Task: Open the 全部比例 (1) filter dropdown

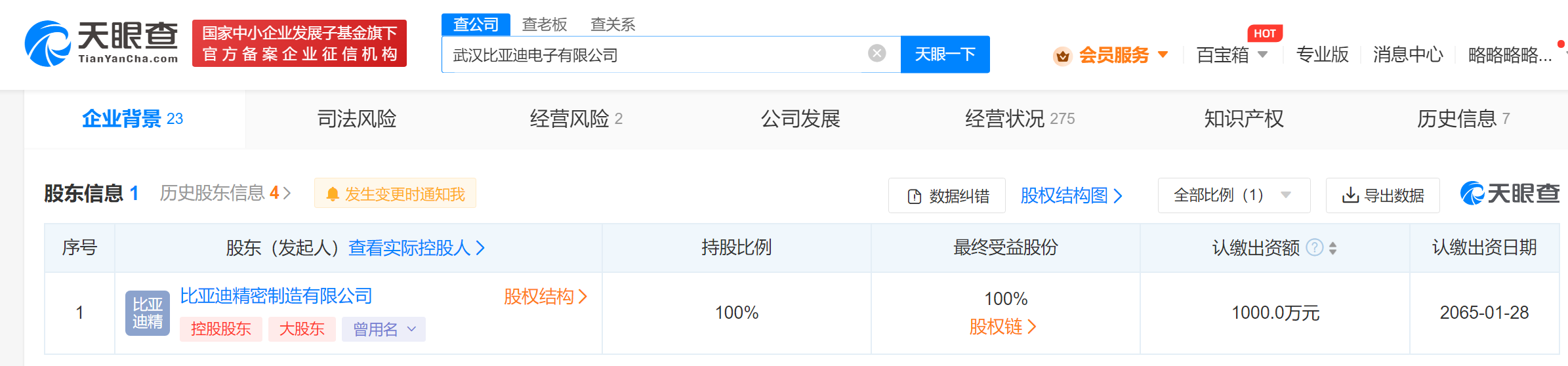Action: 1233,195
